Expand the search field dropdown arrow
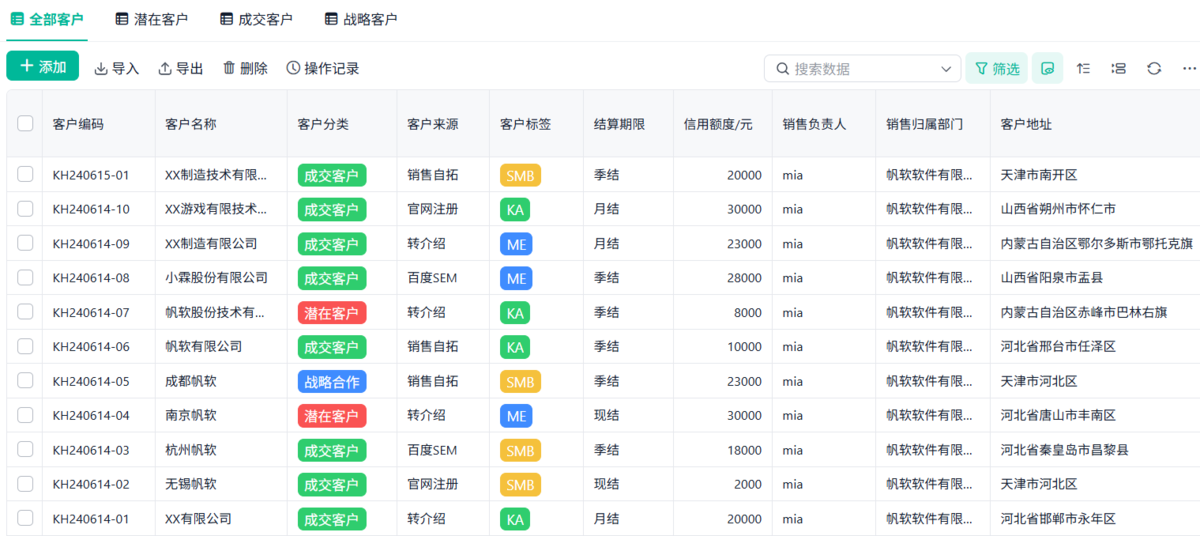 tap(946, 69)
